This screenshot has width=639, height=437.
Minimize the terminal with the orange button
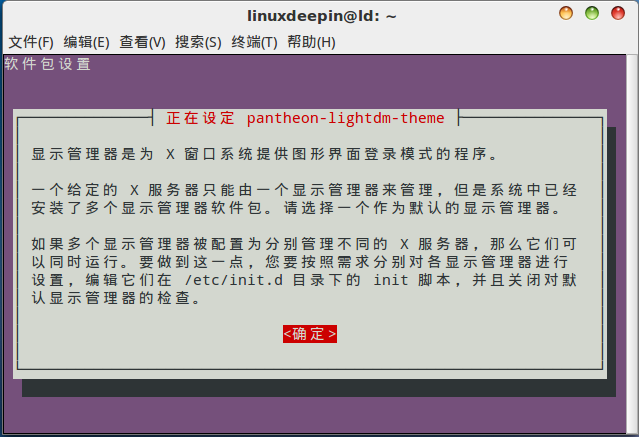click(566, 13)
